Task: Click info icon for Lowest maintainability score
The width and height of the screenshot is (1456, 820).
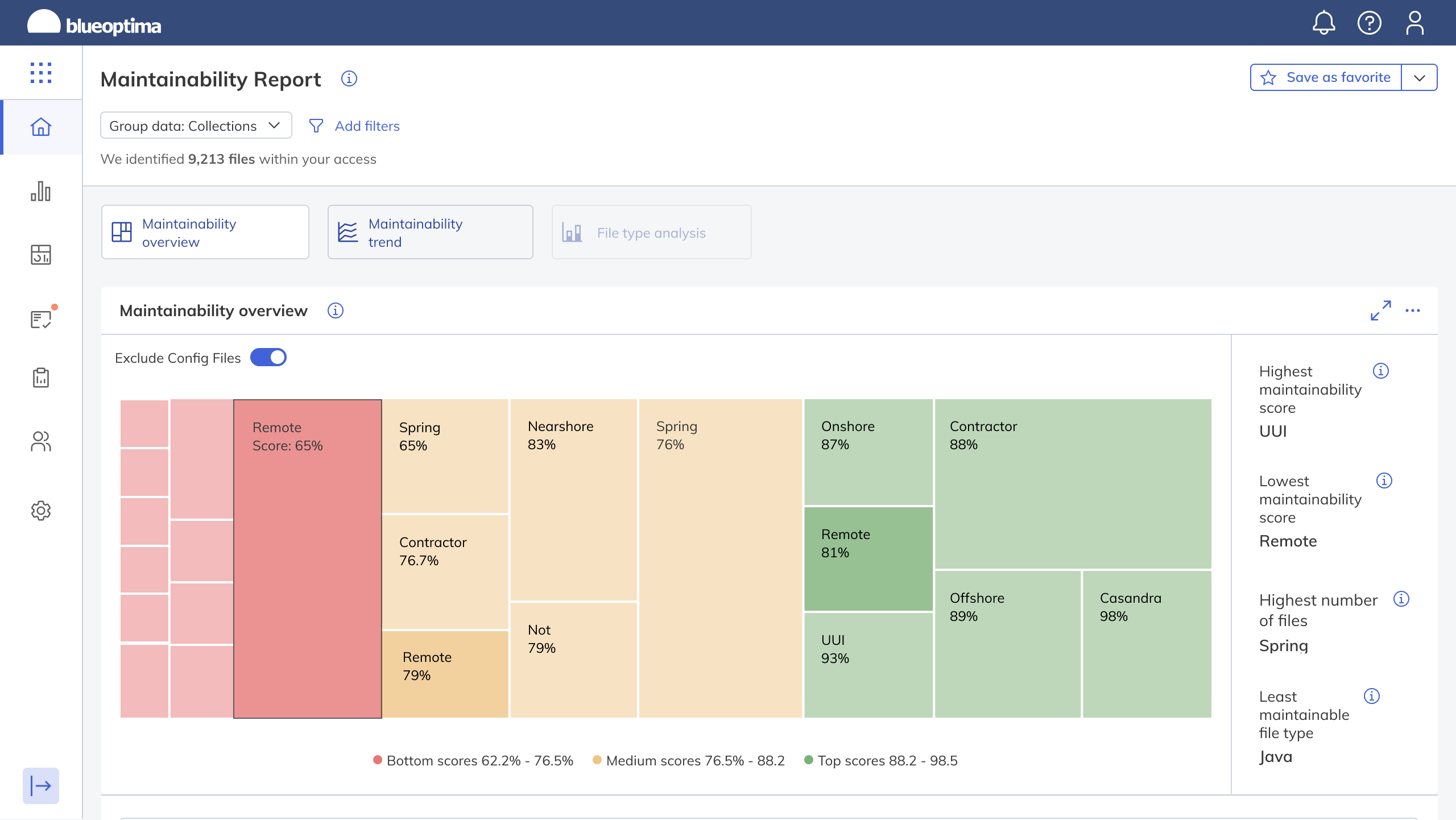Action: 1384,481
